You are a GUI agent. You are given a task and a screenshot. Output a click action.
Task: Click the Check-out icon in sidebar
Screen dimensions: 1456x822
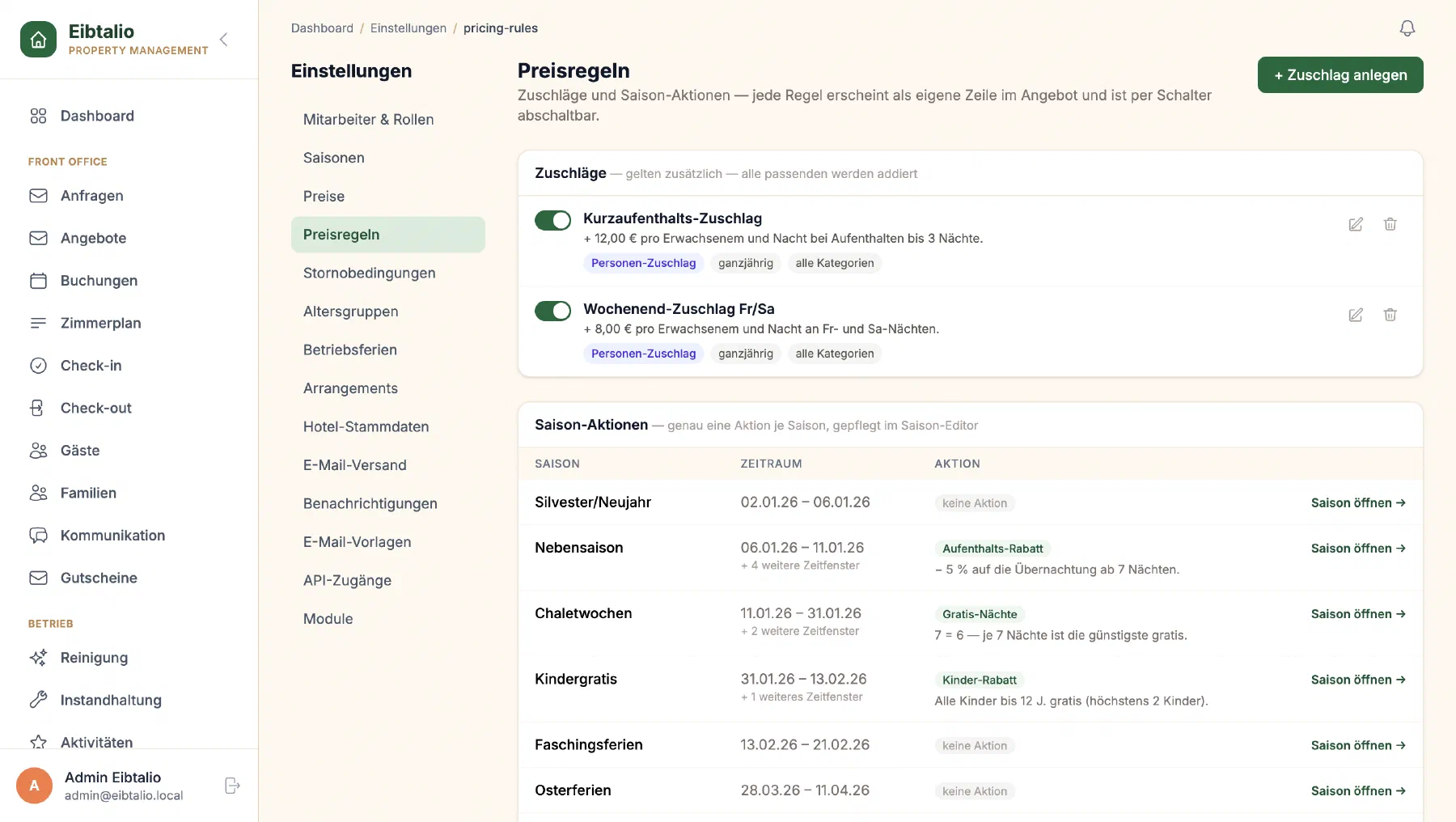click(38, 408)
